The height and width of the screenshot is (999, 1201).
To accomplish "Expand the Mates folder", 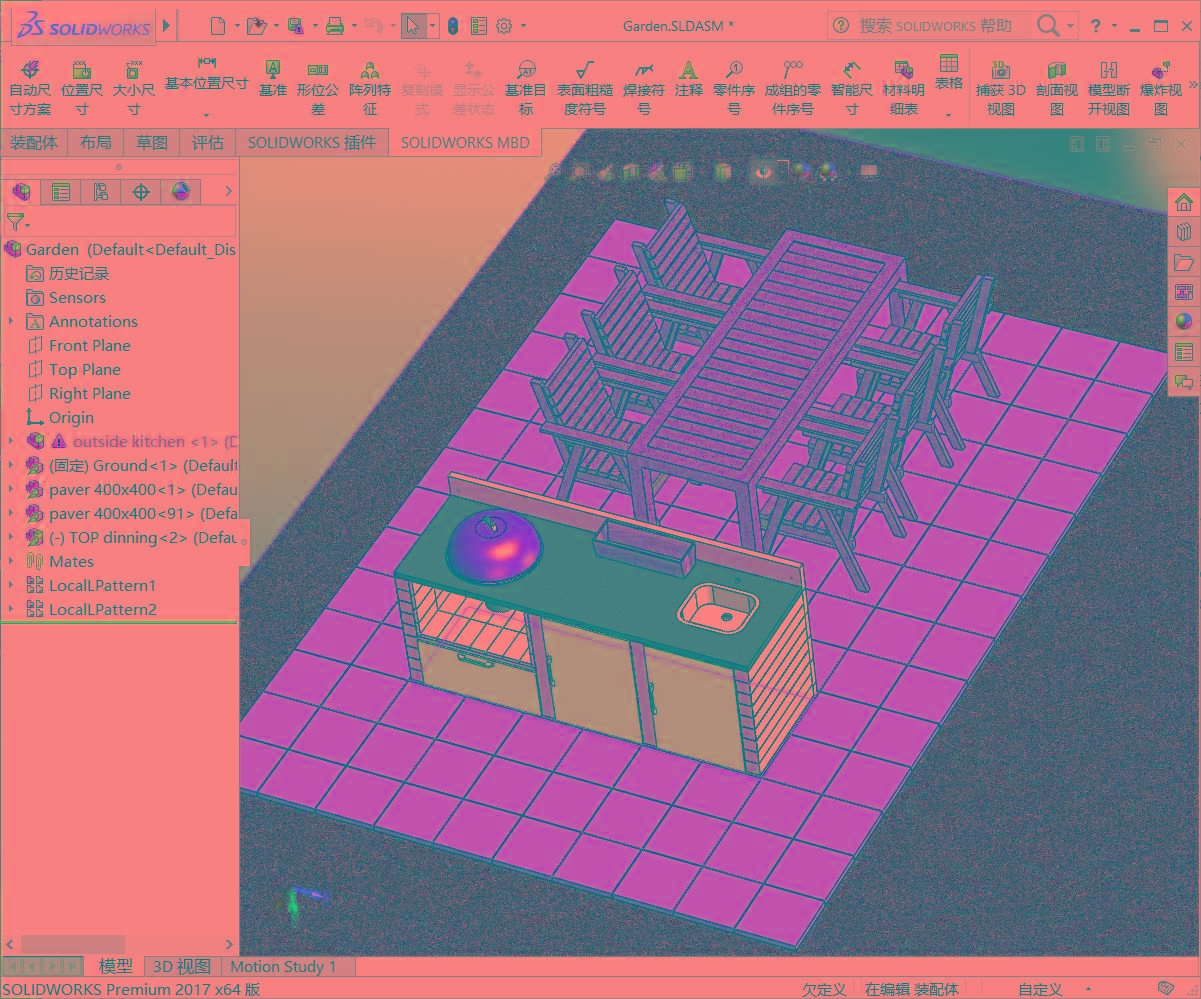I will (x=11, y=561).
